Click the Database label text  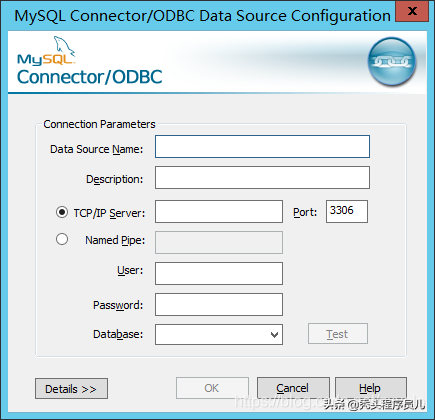tap(118, 334)
